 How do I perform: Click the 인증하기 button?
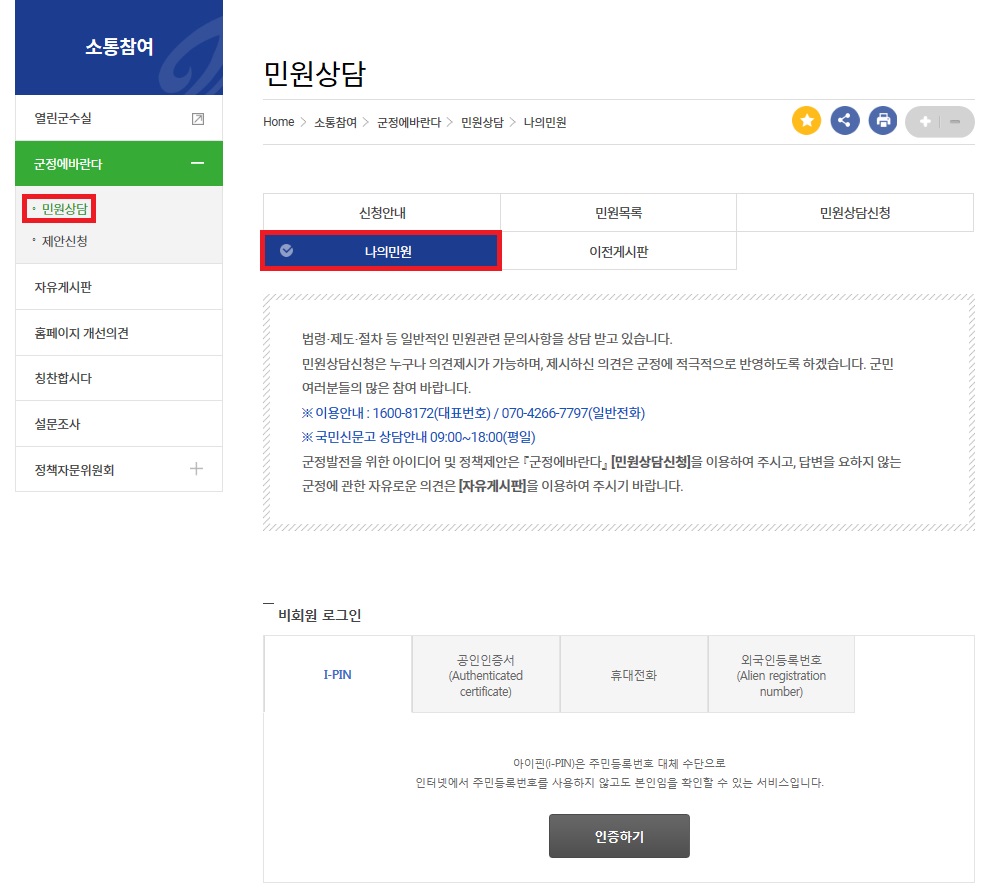[x=618, y=836]
